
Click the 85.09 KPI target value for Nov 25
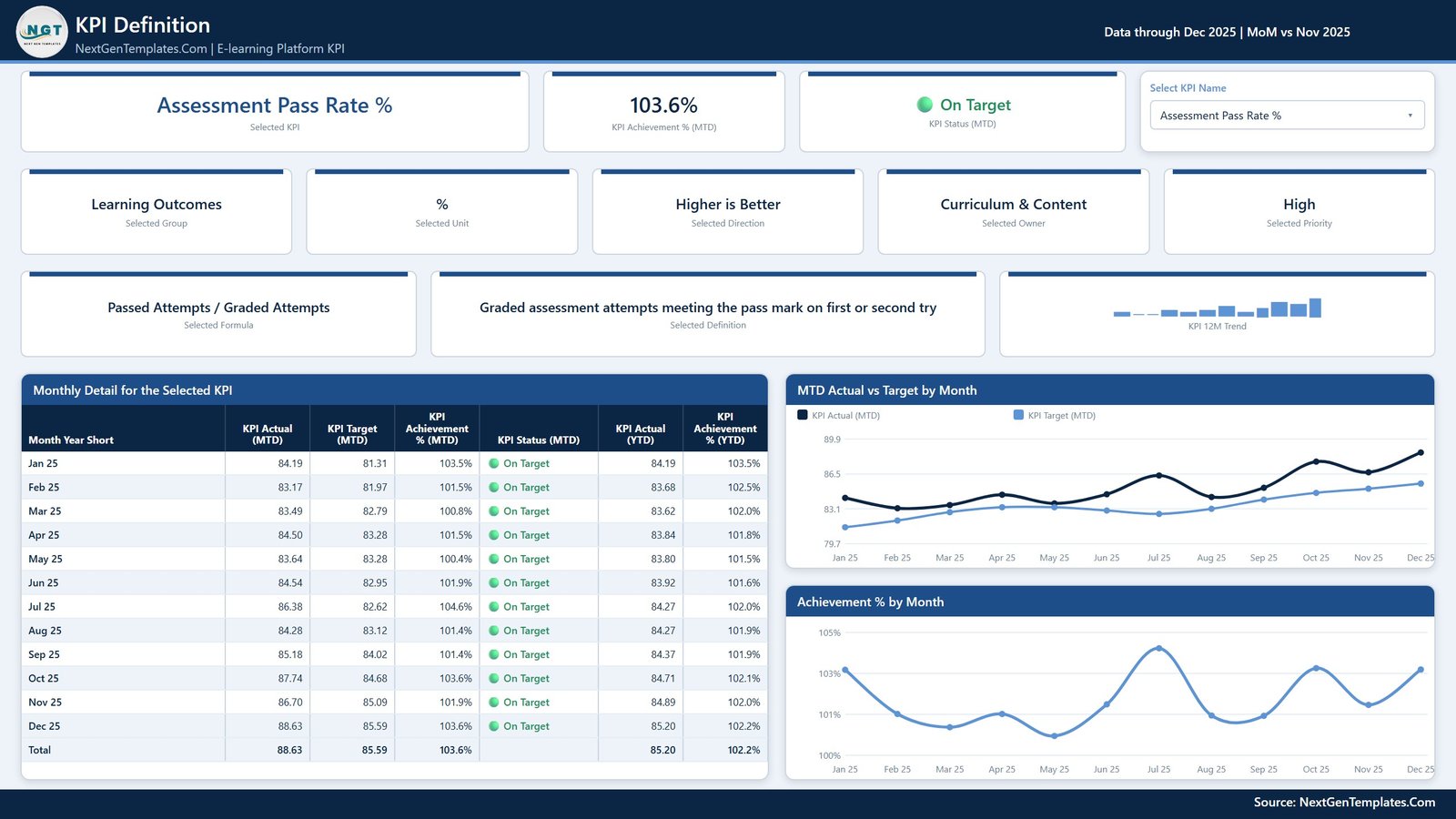375,703
